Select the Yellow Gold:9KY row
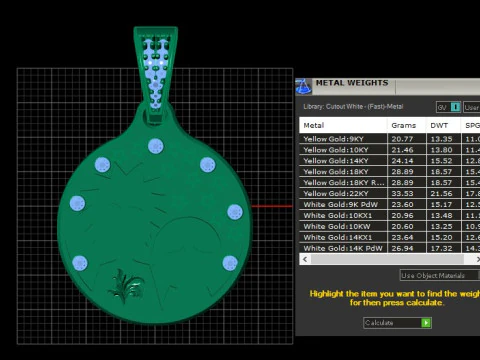This screenshot has width=480, height=360. (x=390, y=139)
